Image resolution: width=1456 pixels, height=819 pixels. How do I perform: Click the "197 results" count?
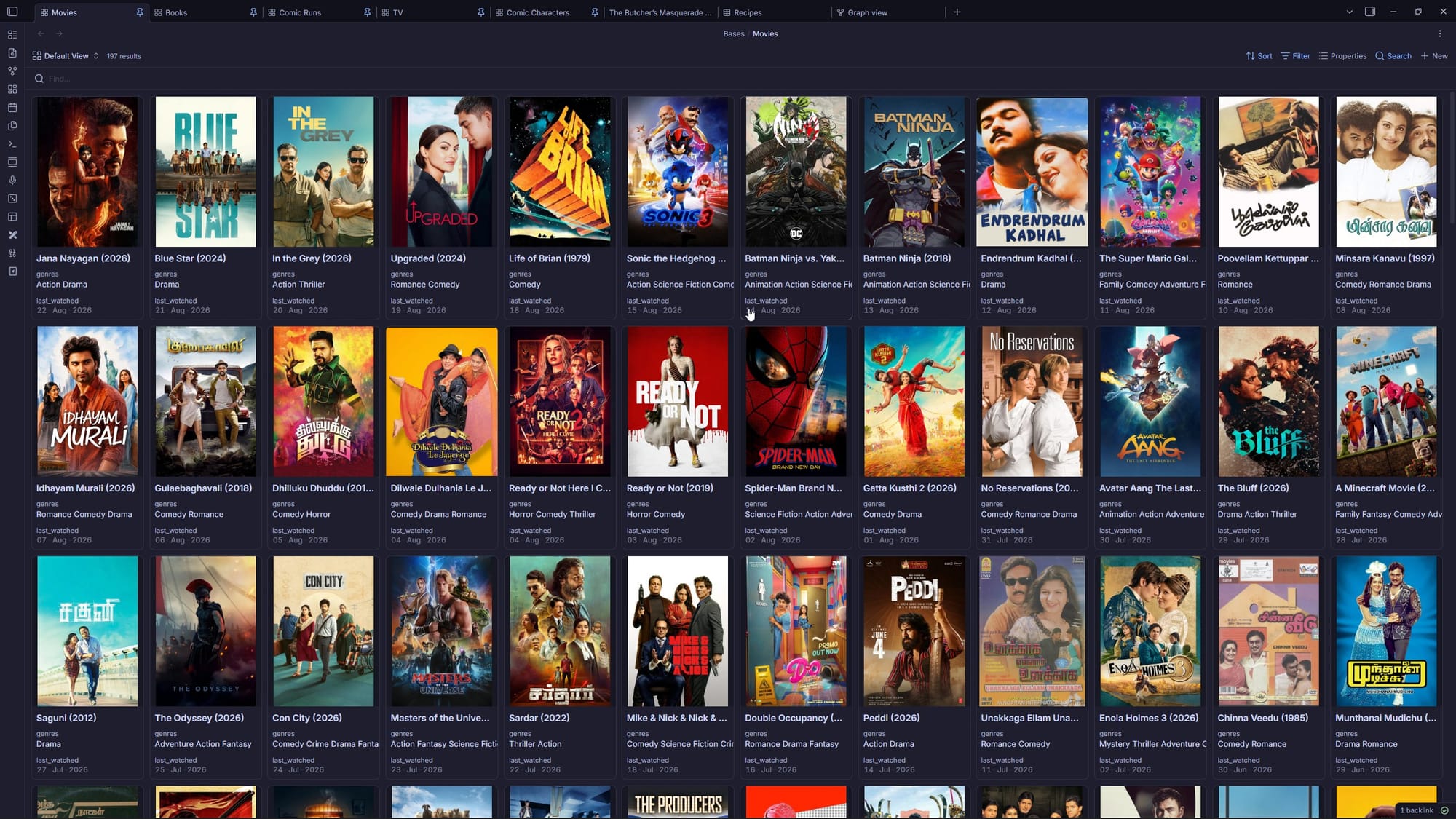click(124, 56)
